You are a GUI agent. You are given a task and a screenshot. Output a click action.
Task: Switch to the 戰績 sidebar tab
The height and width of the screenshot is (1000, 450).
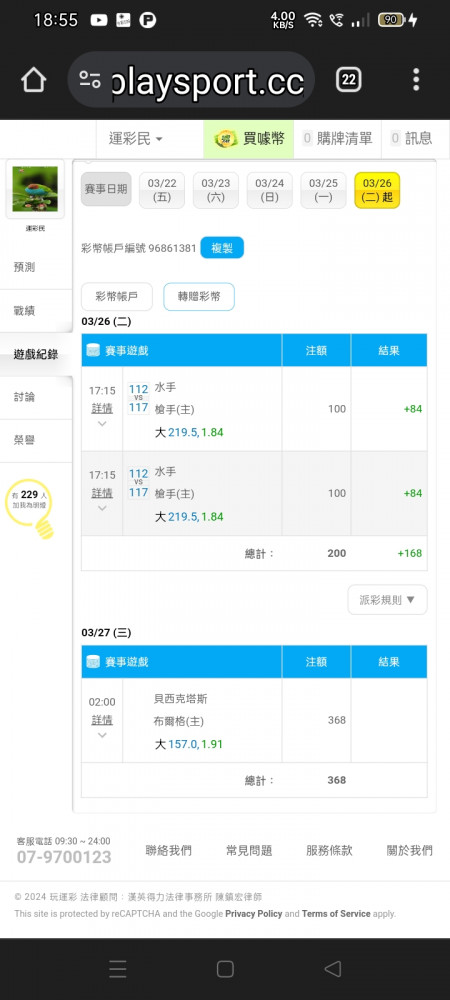click(x=36, y=311)
